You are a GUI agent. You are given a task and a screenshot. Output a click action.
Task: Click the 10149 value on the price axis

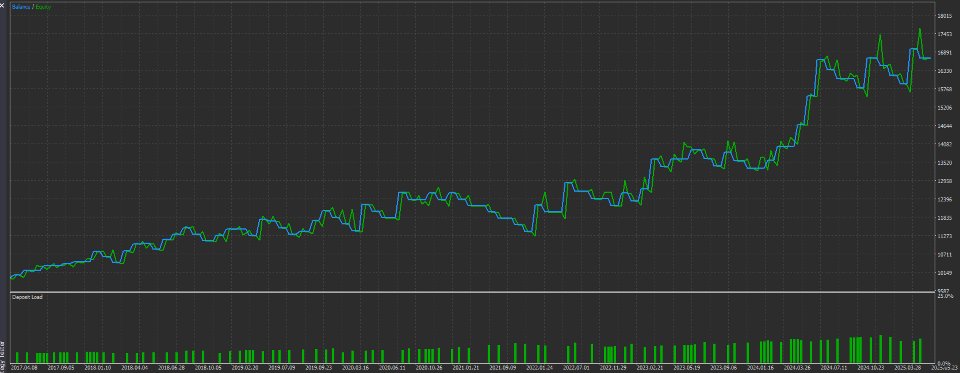945,273
